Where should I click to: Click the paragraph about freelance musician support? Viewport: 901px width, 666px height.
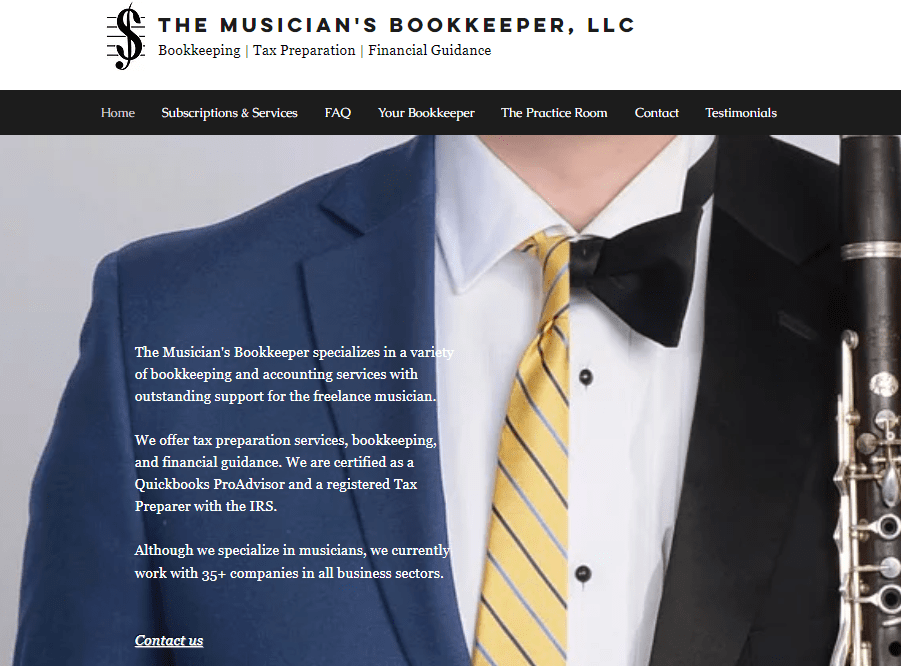click(294, 374)
